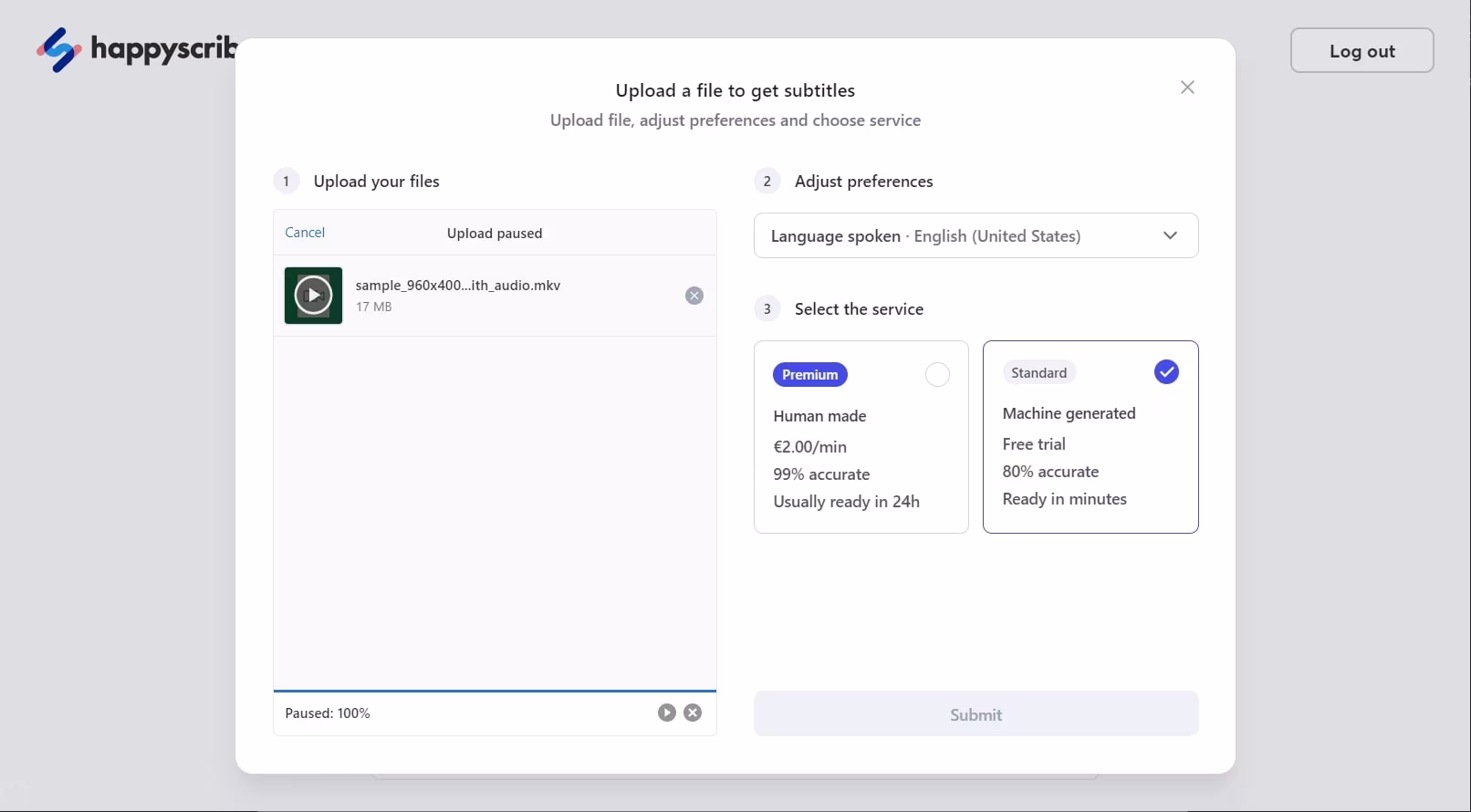
Task: Click the Premium badge label
Action: coord(809,375)
